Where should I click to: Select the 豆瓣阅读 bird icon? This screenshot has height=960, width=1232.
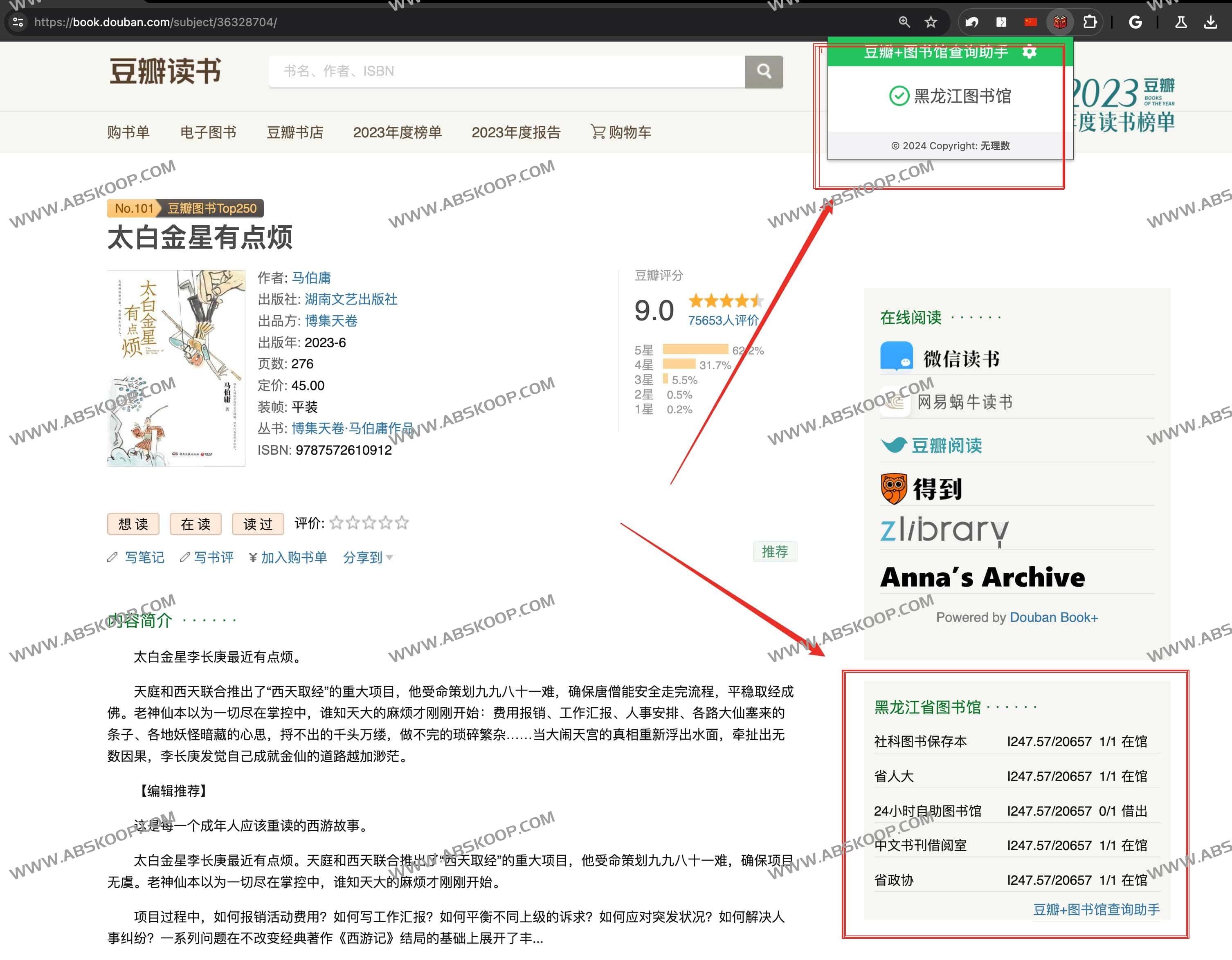point(894,445)
